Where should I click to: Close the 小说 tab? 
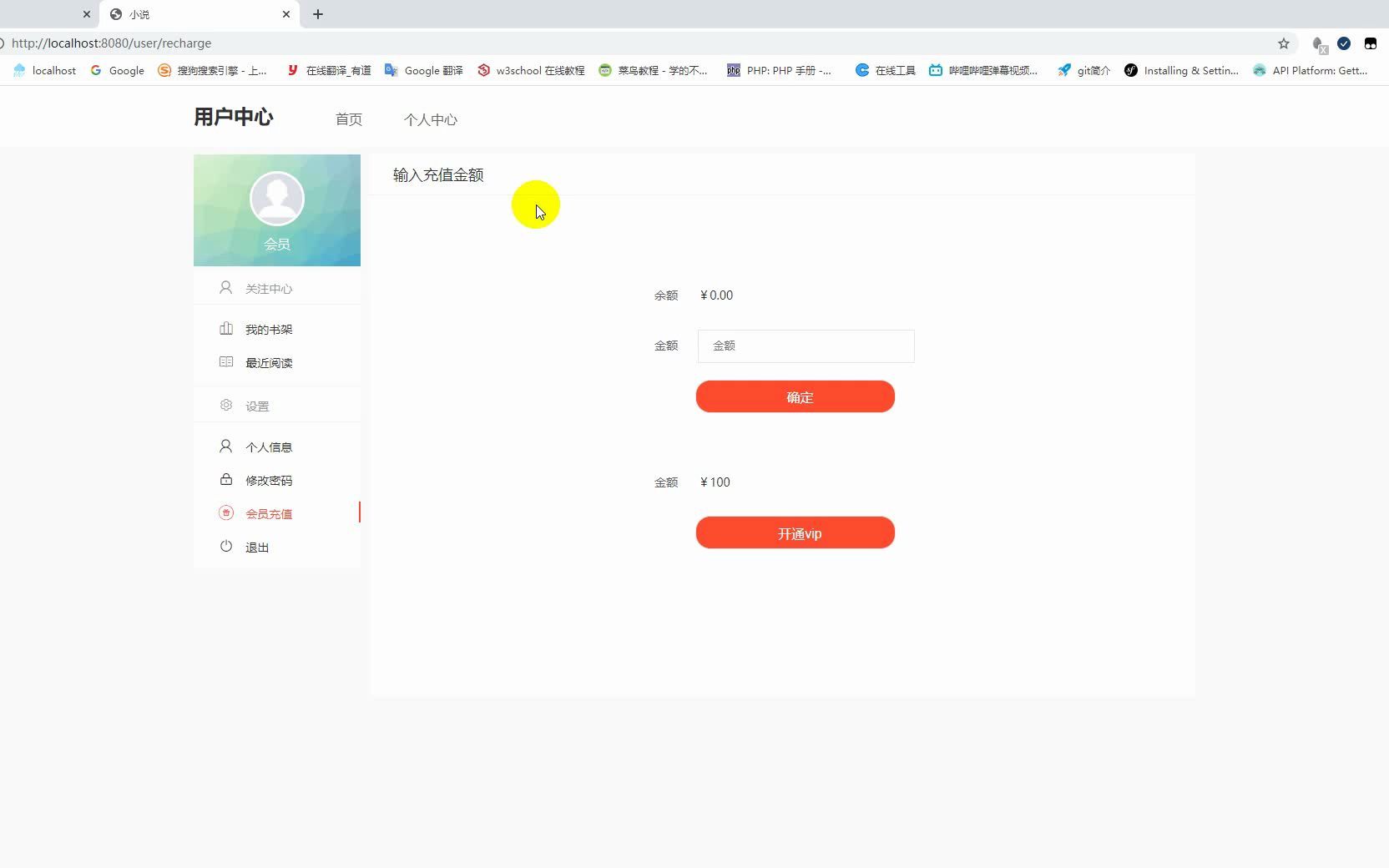(x=286, y=14)
